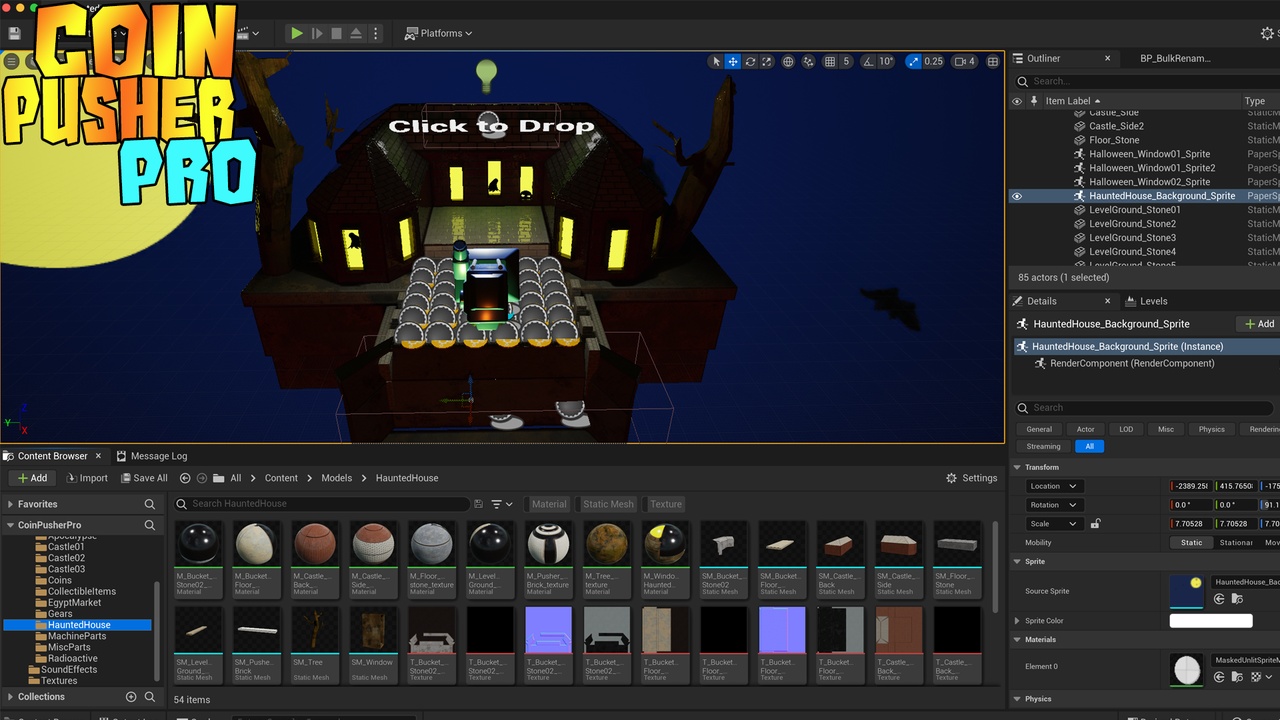Select the All details filter

(1089, 446)
